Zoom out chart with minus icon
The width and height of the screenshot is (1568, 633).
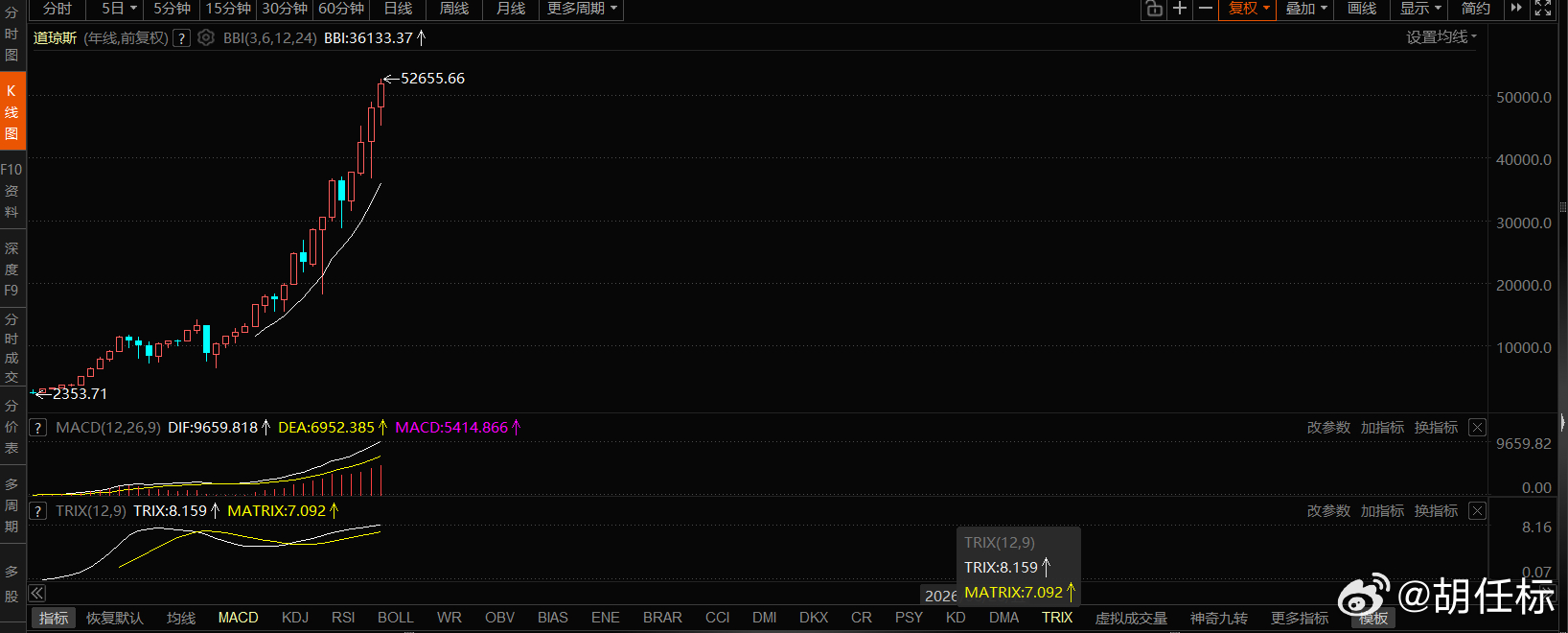point(1206,9)
